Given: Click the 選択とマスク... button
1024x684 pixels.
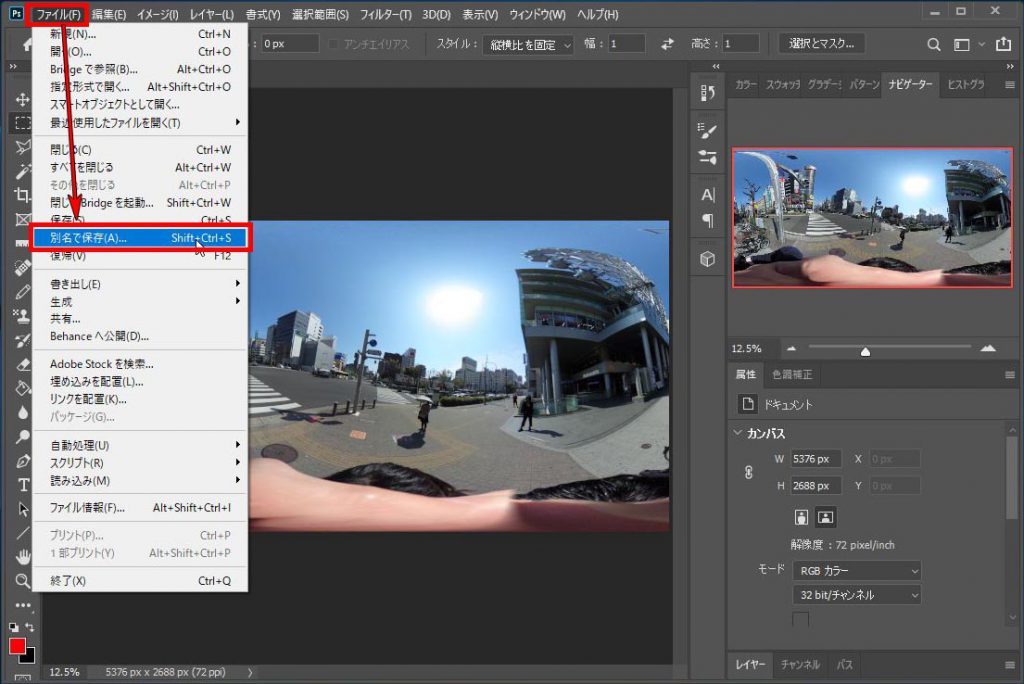Looking at the screenshot, I should coord(821,44).
